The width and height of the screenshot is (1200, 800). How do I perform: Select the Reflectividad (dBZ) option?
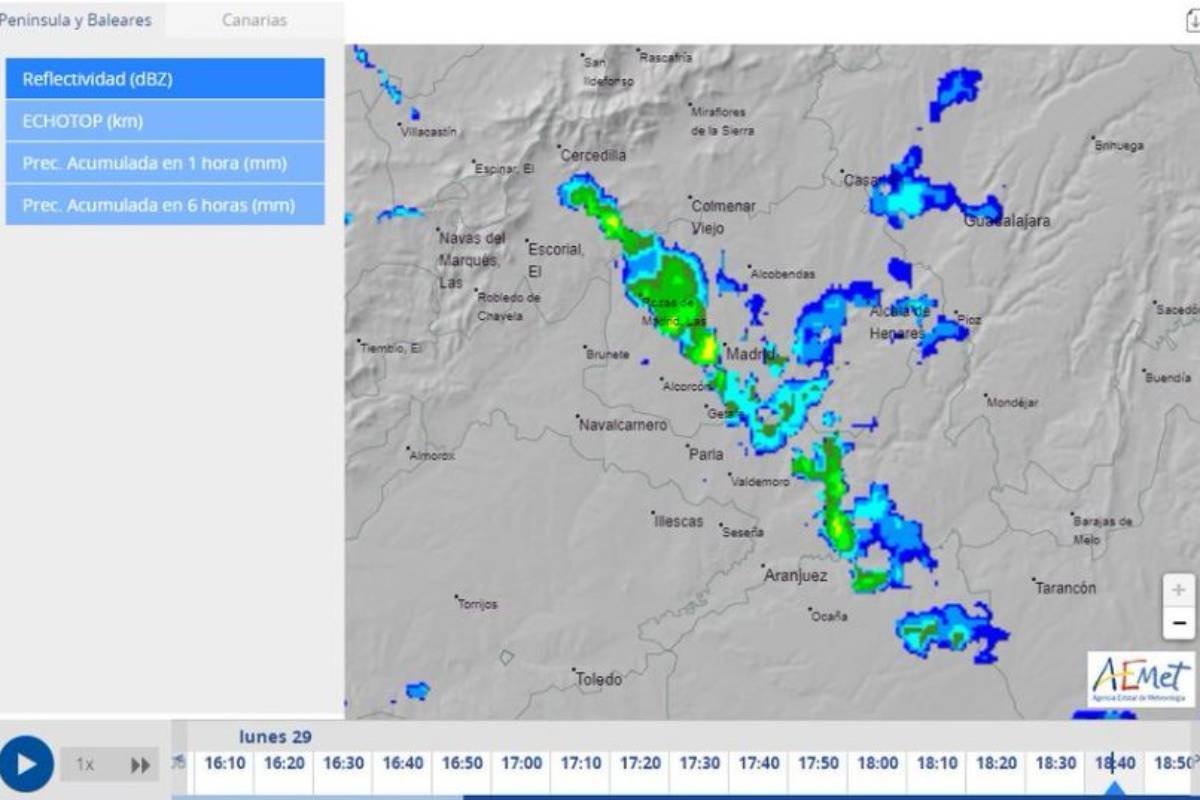(x=165, y=78)
